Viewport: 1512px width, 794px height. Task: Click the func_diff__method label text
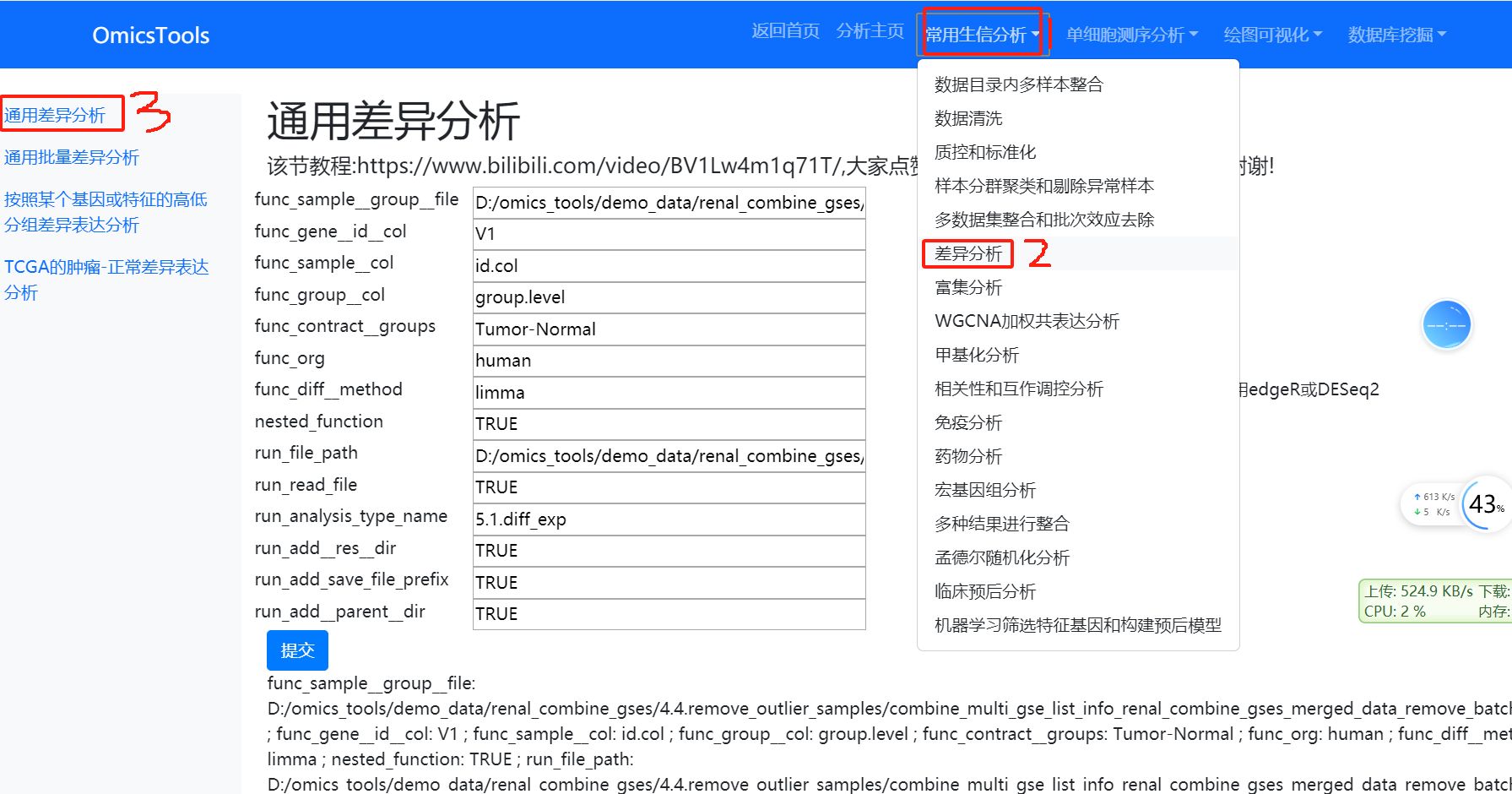[328, 389]
